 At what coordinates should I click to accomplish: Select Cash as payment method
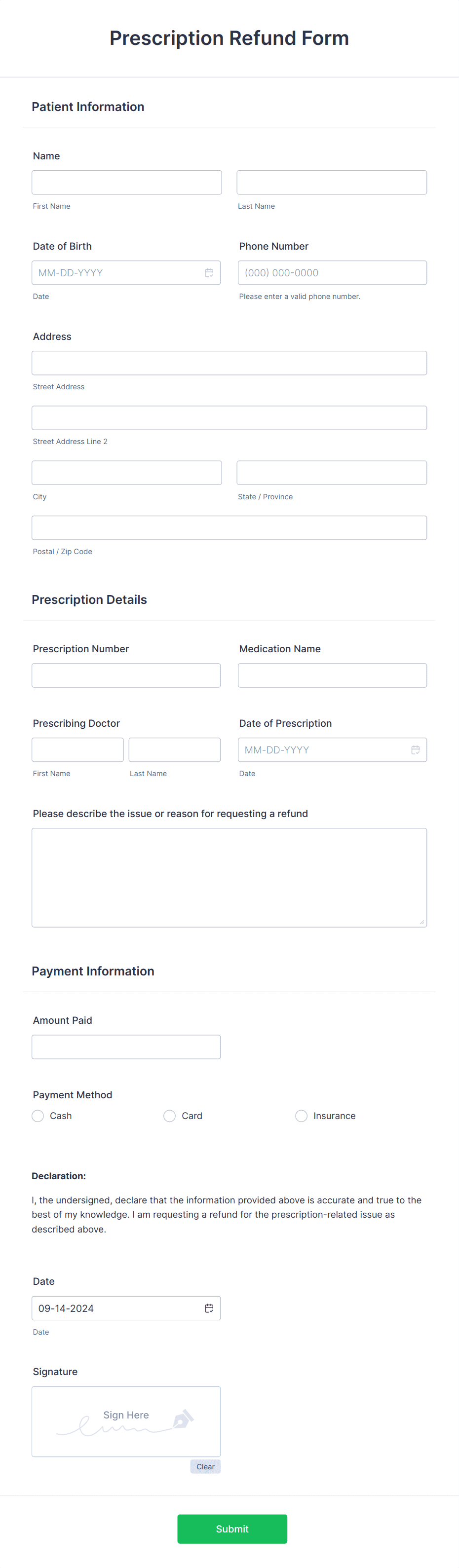click(x=38, y=1116)
